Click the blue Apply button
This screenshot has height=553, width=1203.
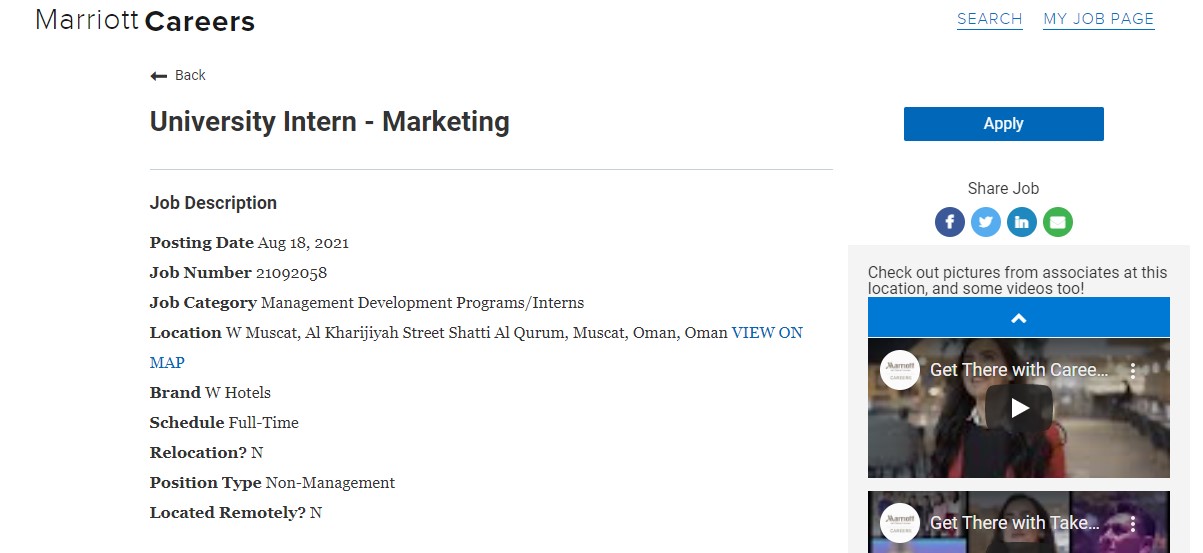tap(1004, 124)
